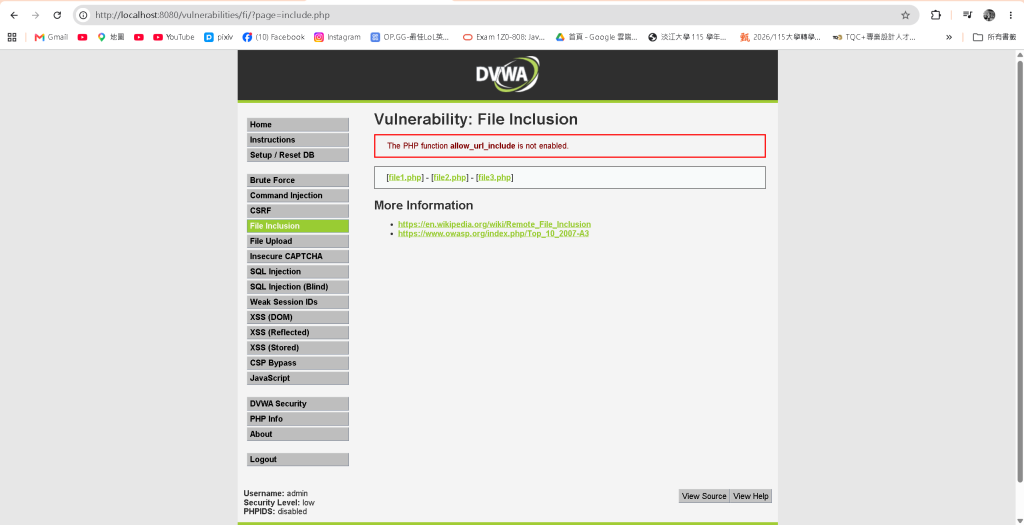The height and width of the screenshot is (525, 1024).
Task: Select File Inclusion menu item
Action: [x=298, y=226]
